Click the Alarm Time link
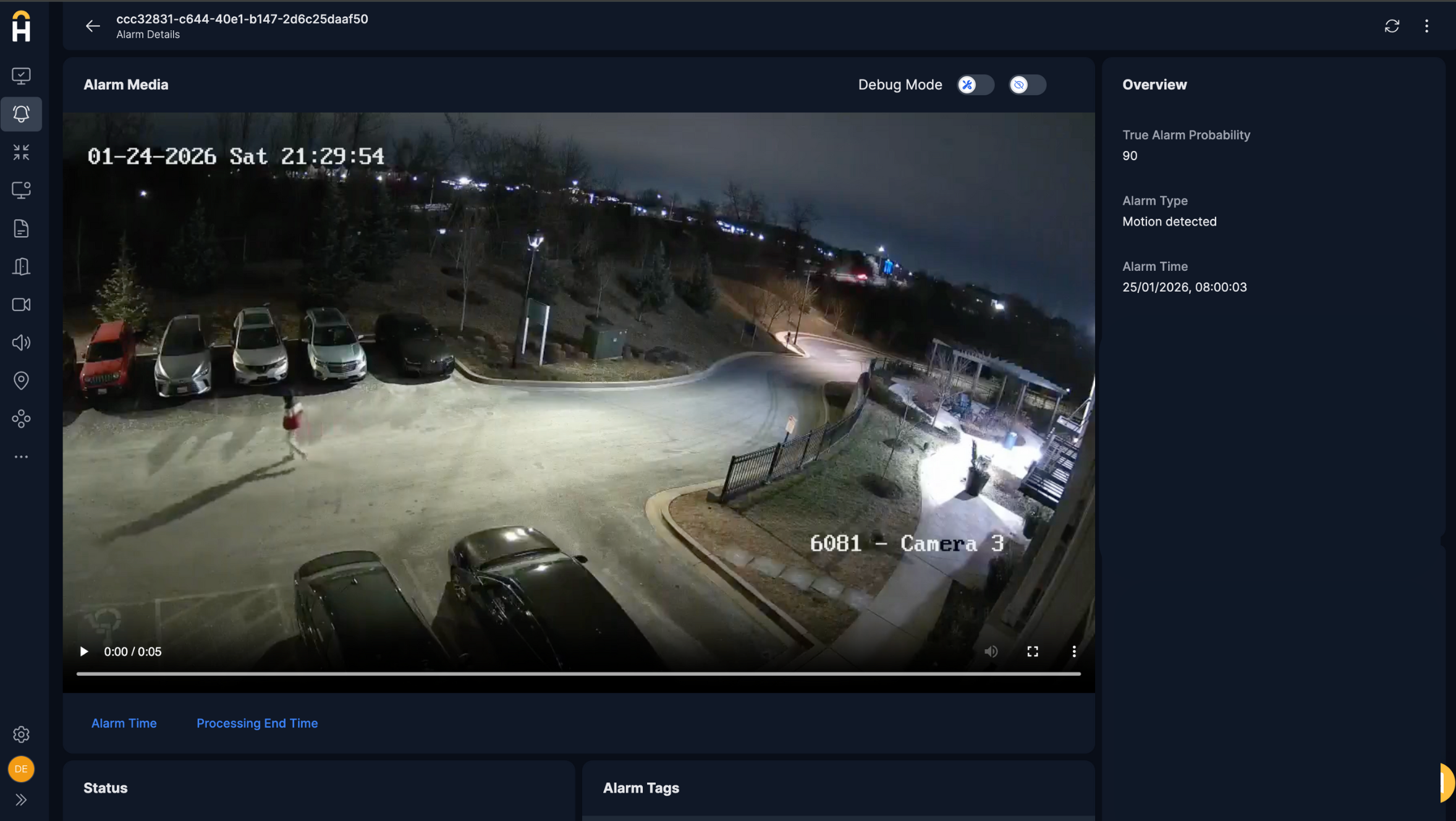The width and height of the screenshot is (1456, 821). point(124,723)
